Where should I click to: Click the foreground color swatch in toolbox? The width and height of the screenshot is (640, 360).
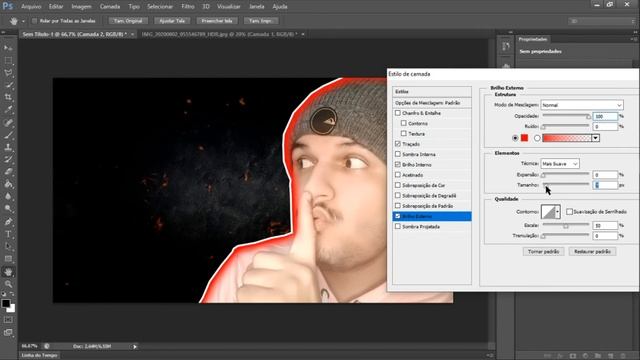[x=5, y=303]
